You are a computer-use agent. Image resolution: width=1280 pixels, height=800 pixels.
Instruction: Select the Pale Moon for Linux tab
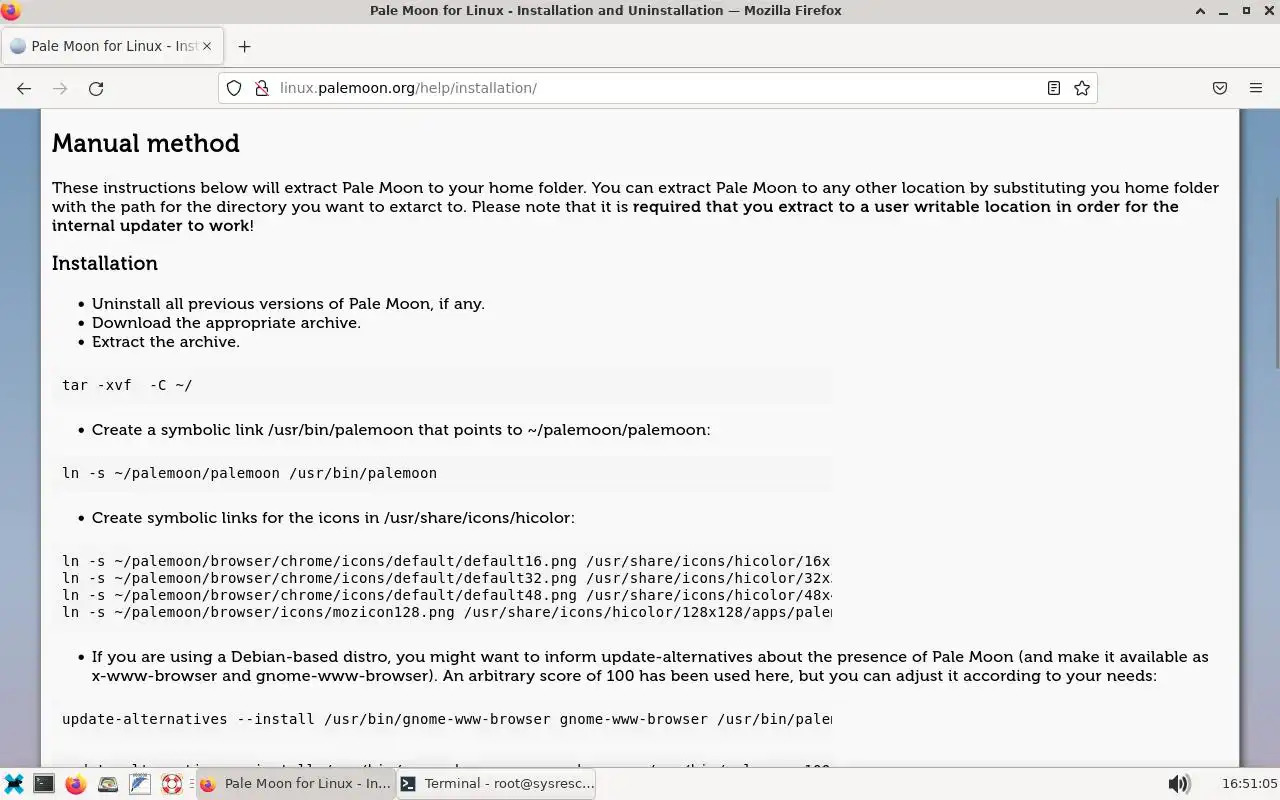coord(111,46)
